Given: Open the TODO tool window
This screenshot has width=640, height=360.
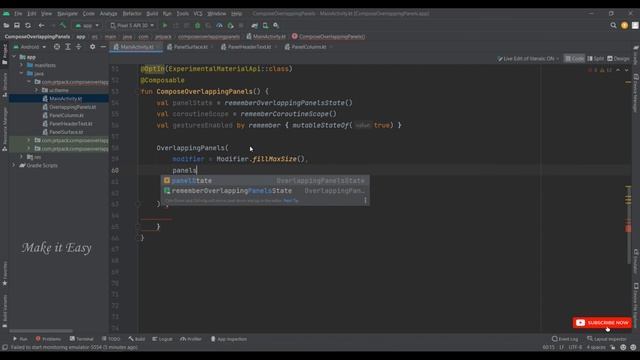Looking at the screenshot, I should (111, 339).
